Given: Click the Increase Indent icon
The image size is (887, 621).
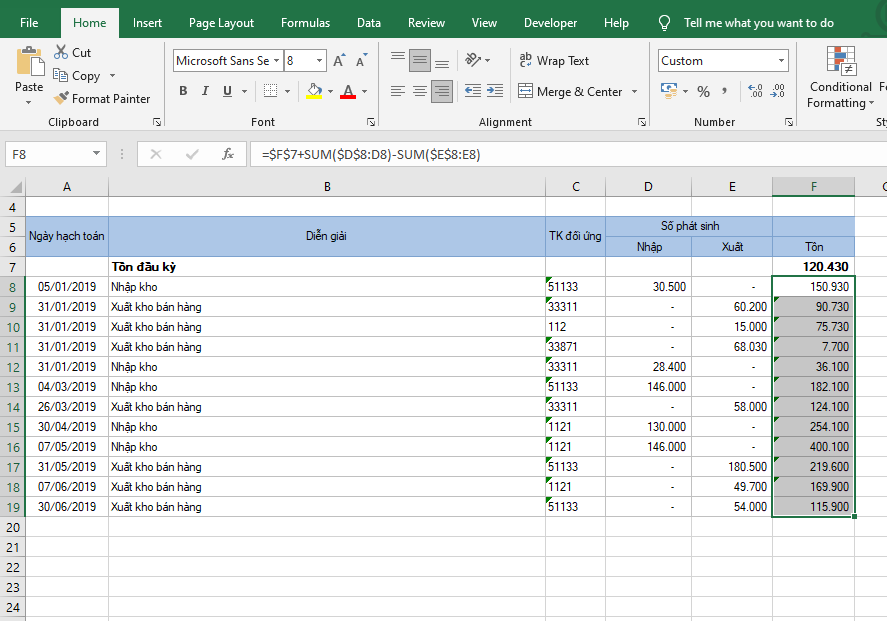Looking at the screenshot, I should pyautogui.click(x=494, y=91).
